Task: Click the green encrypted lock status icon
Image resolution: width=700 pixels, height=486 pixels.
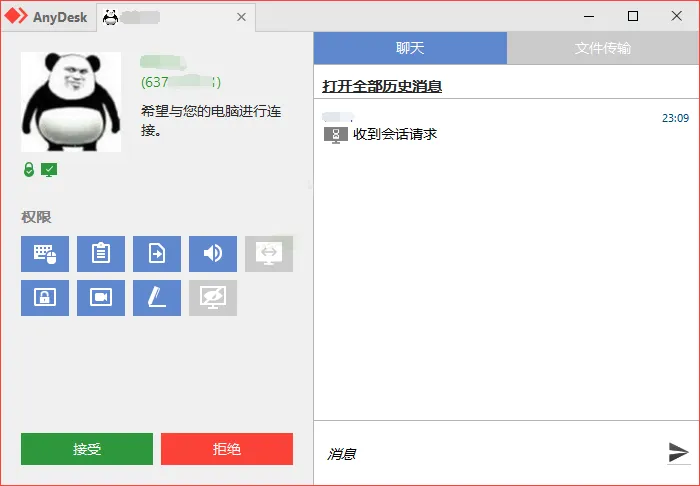Action: 29,169
